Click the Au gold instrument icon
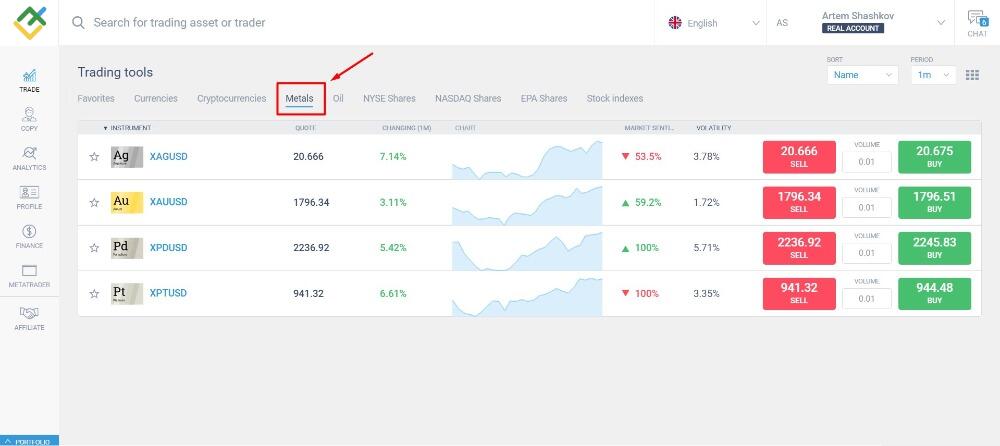The width and height of the screenshot is (1000, 446). pos(127,202)
